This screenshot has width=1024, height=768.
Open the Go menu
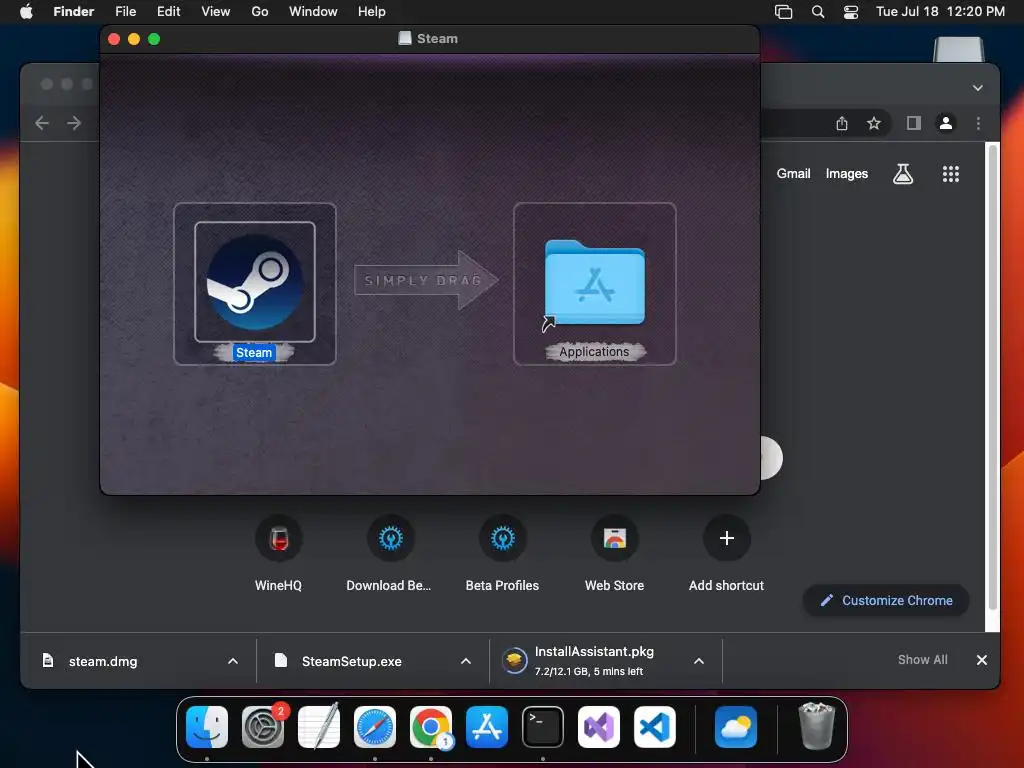(260, 12)
